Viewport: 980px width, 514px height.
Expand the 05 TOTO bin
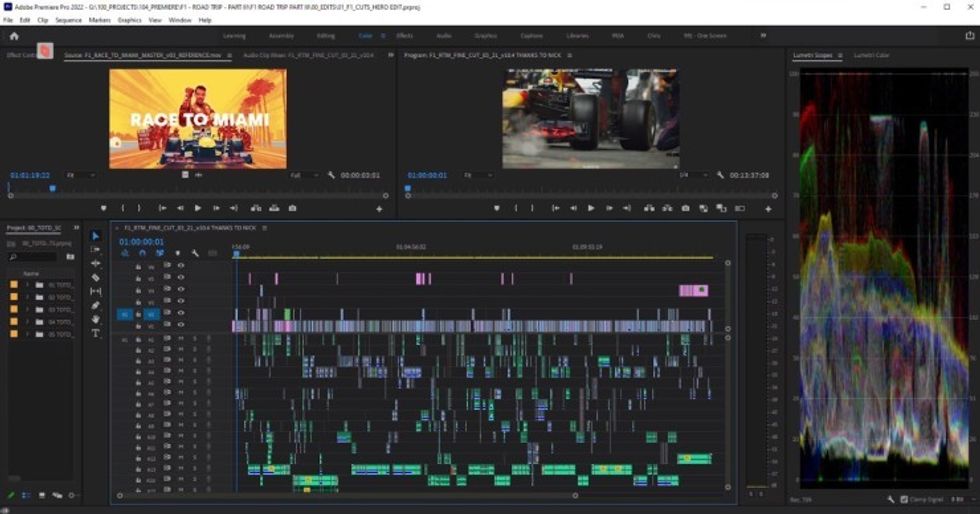pos(27,335)
